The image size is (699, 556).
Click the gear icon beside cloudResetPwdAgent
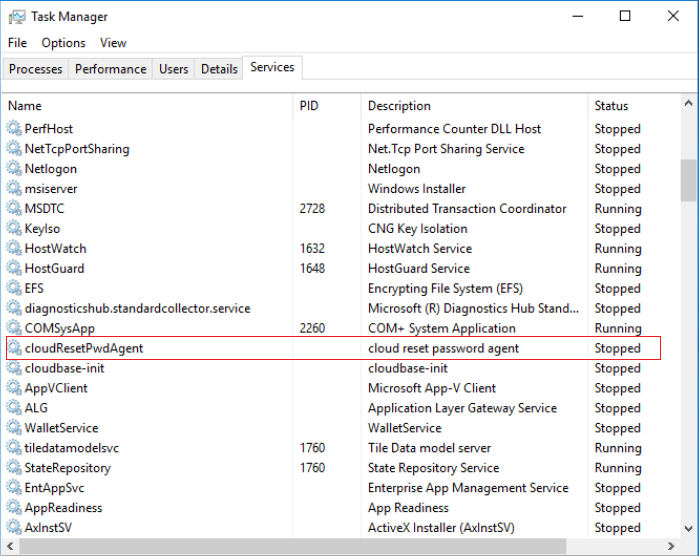14,348
